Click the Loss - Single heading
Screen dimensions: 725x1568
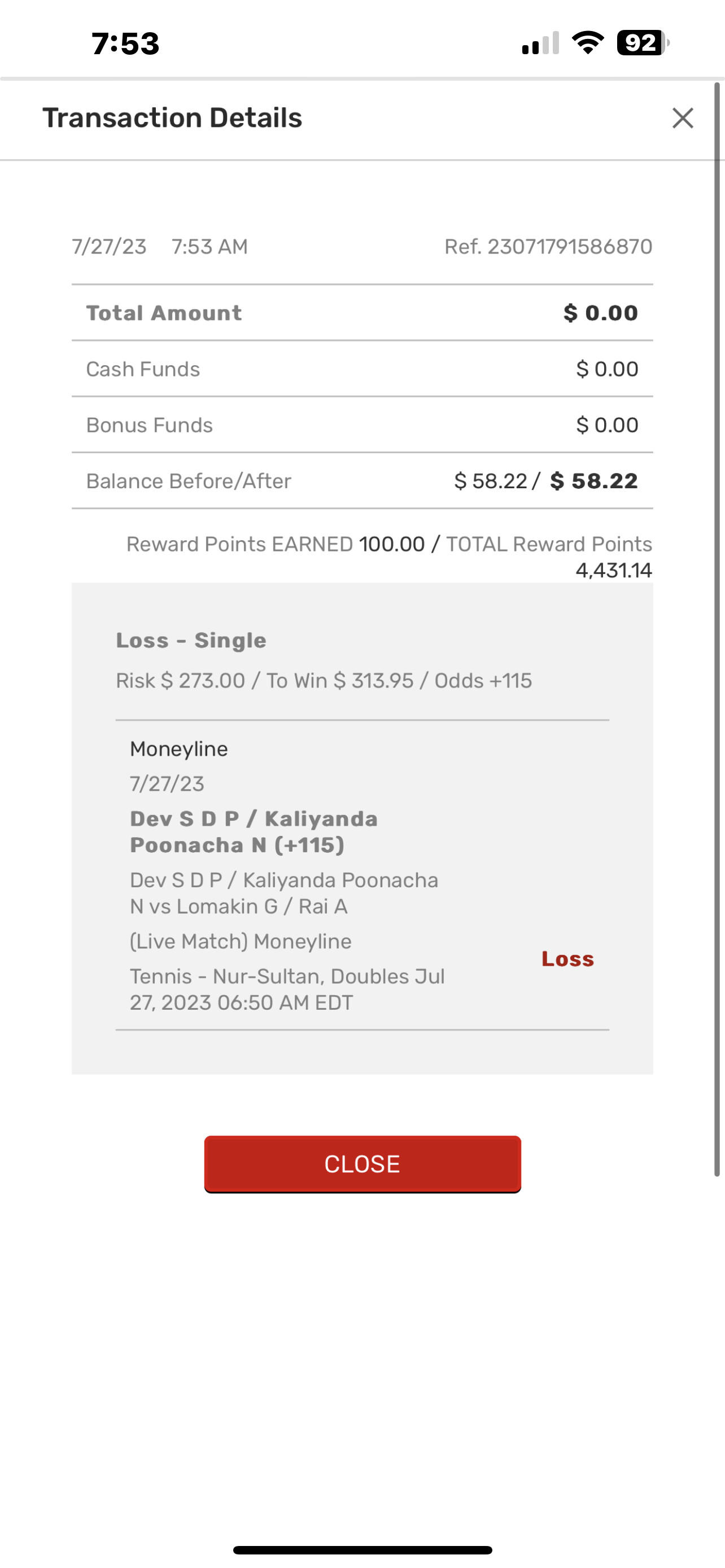point(191,640)
